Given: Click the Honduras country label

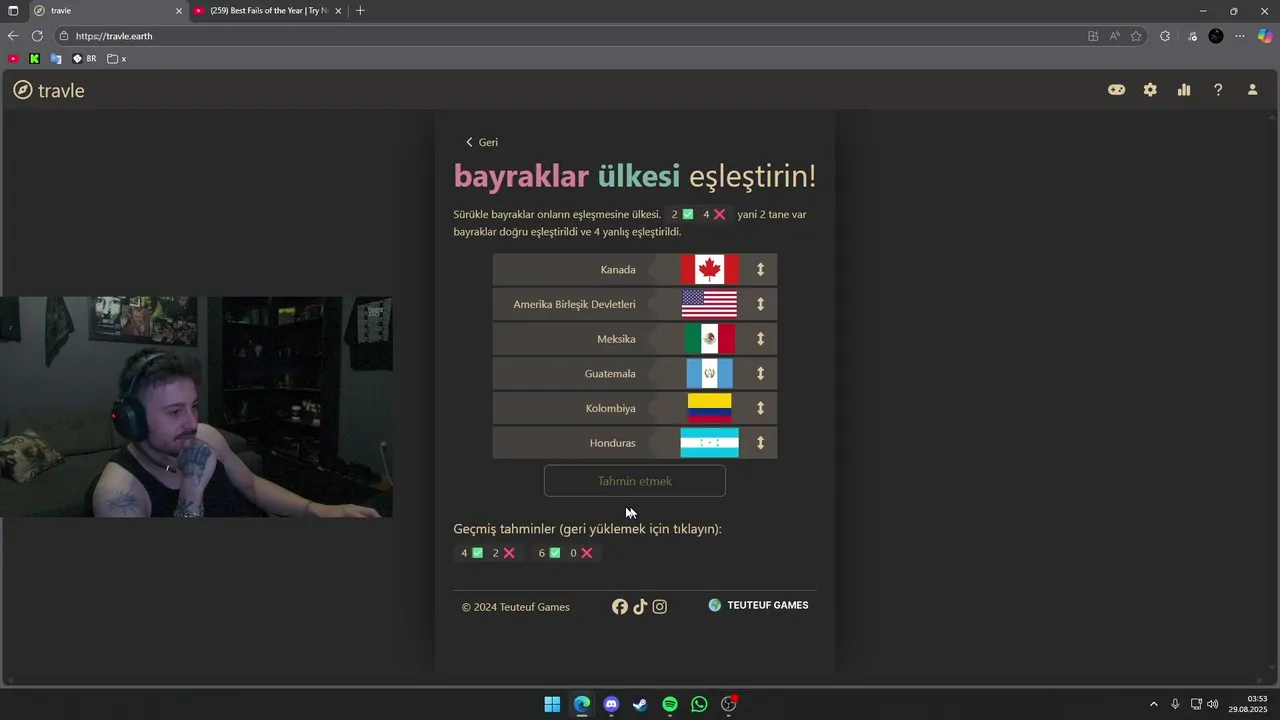Looking at the screenshot, I should [613, 443].
